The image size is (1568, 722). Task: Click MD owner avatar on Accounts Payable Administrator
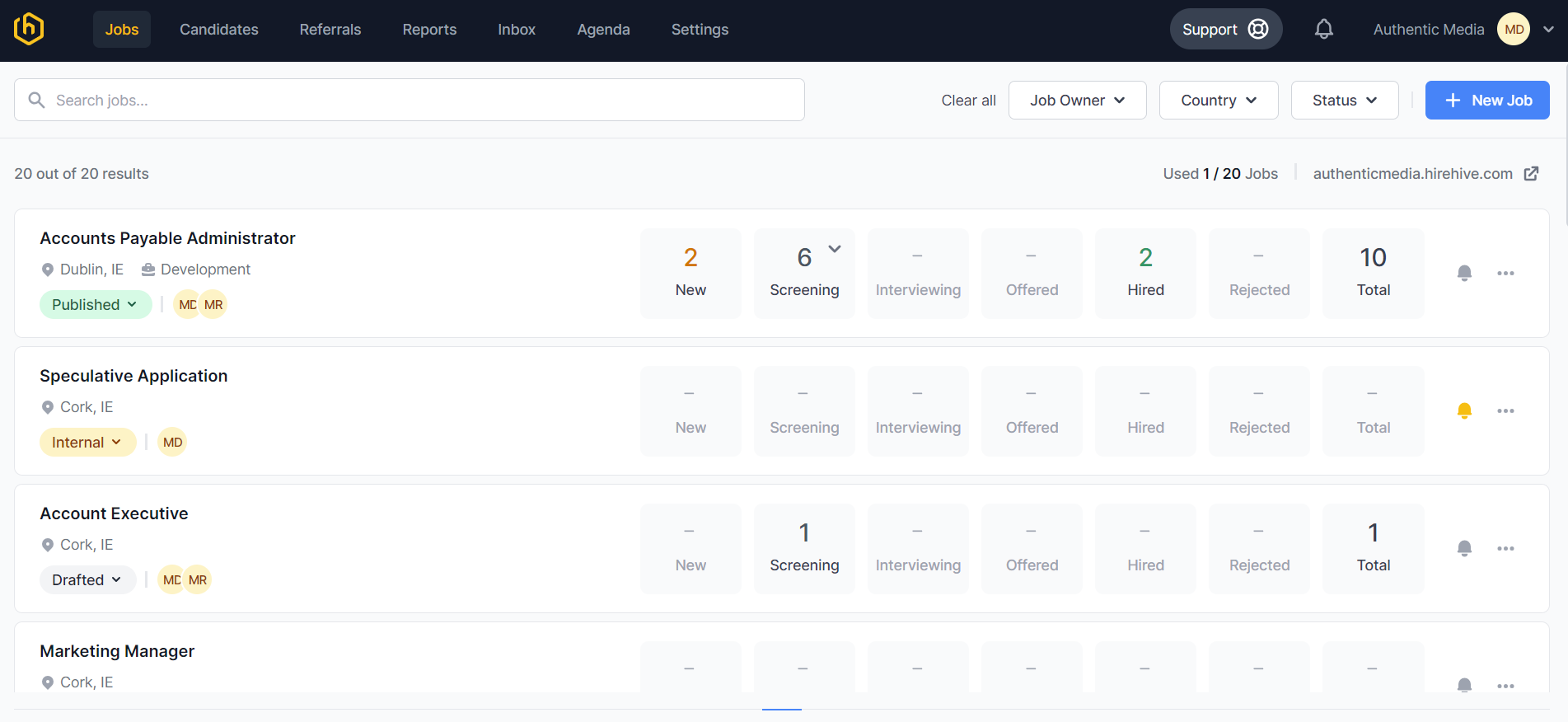[x=187, y=305]
